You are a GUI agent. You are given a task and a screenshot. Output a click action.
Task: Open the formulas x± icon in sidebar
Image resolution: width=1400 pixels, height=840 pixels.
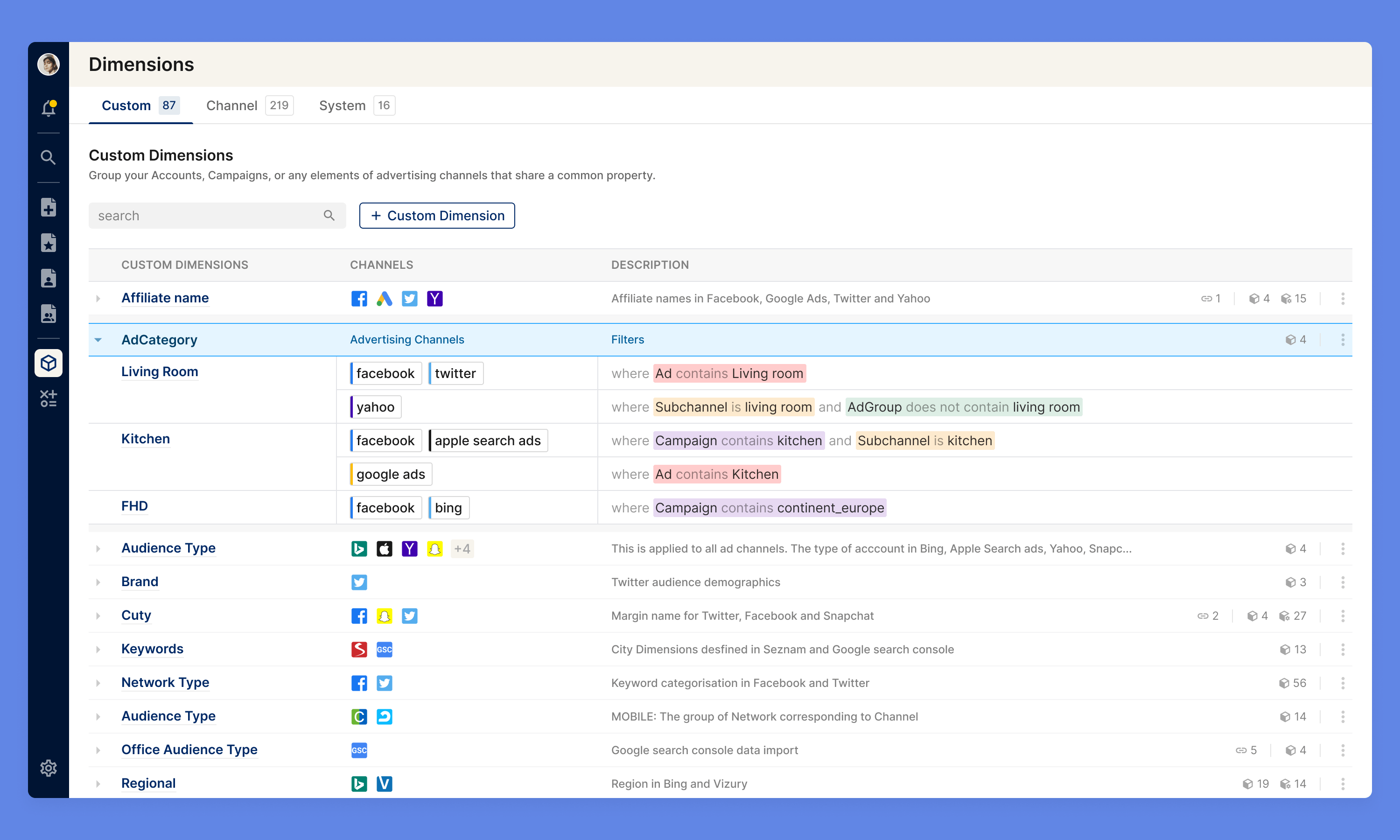[49, 399]
